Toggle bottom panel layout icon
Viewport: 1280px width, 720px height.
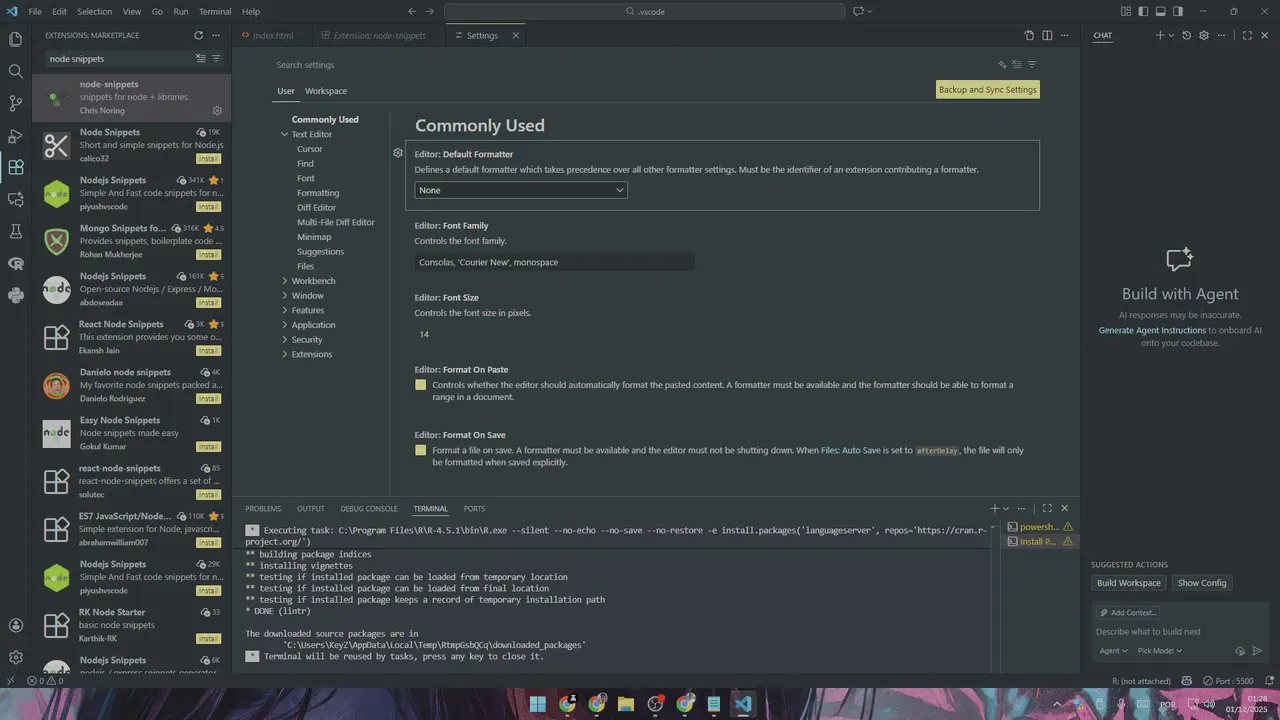(x=1161, y=11)
